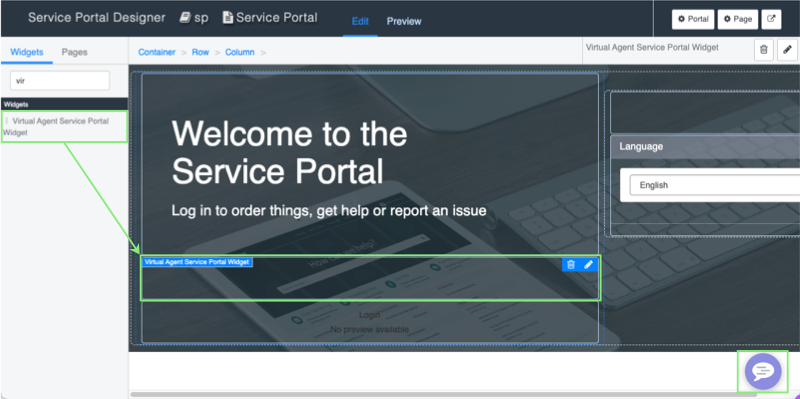
Task: Select the Widgets tab
Action: (x=27, y=52)
